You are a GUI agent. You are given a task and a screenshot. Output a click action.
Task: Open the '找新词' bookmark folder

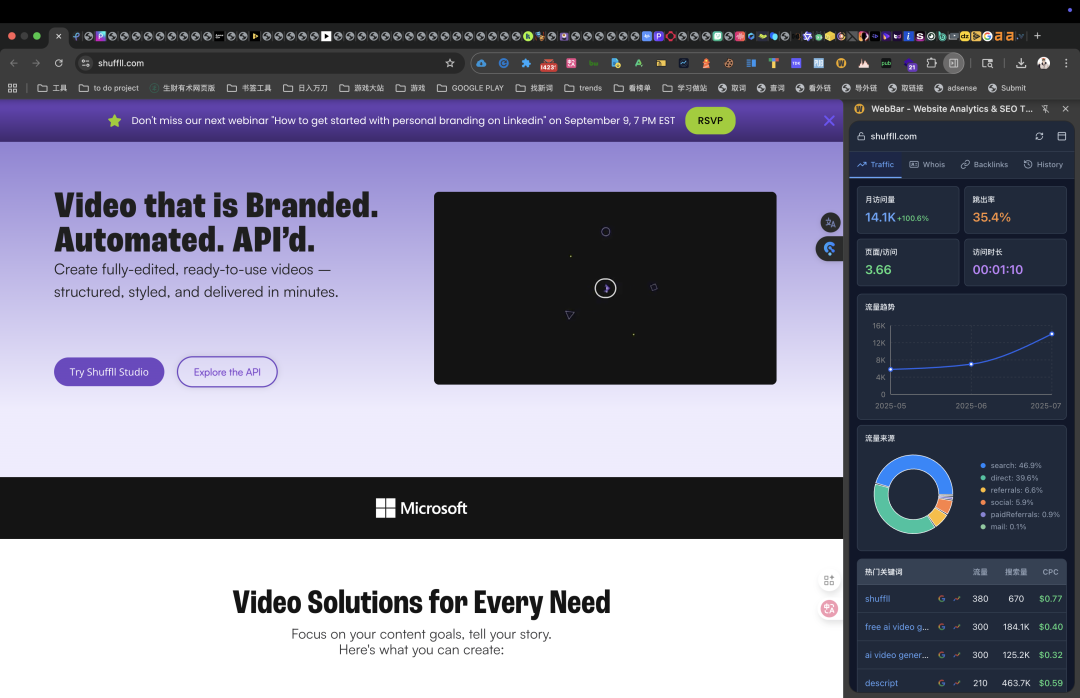[x=534, y=88]
